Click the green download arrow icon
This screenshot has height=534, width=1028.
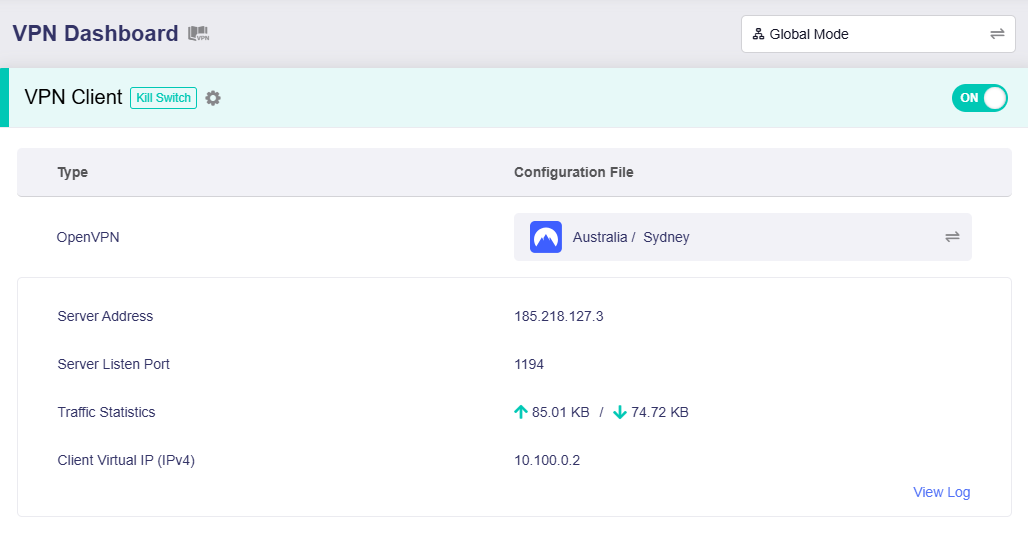[x=620, y=412]
